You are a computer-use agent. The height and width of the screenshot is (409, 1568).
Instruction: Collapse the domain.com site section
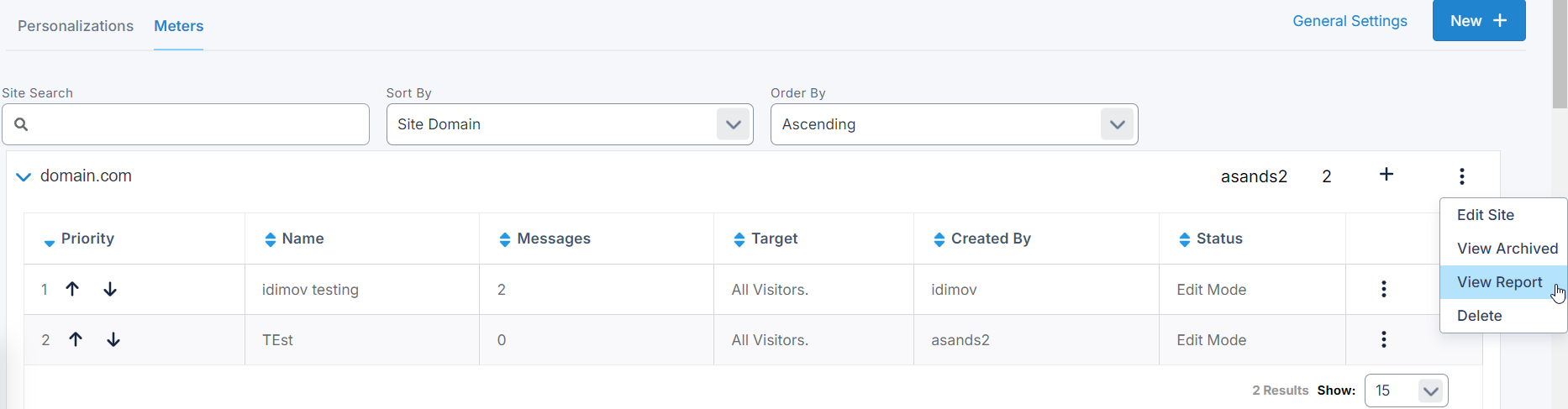[x=24, y=176]
